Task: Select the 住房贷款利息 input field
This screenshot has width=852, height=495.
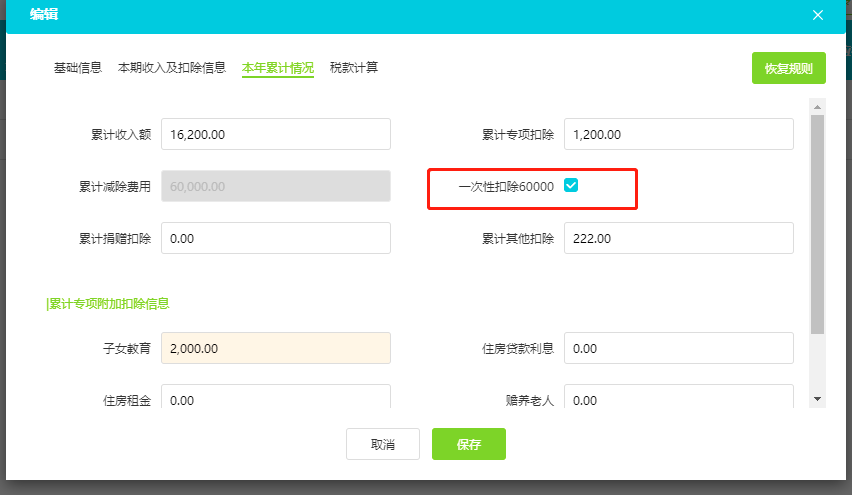Action: point(679,348)
